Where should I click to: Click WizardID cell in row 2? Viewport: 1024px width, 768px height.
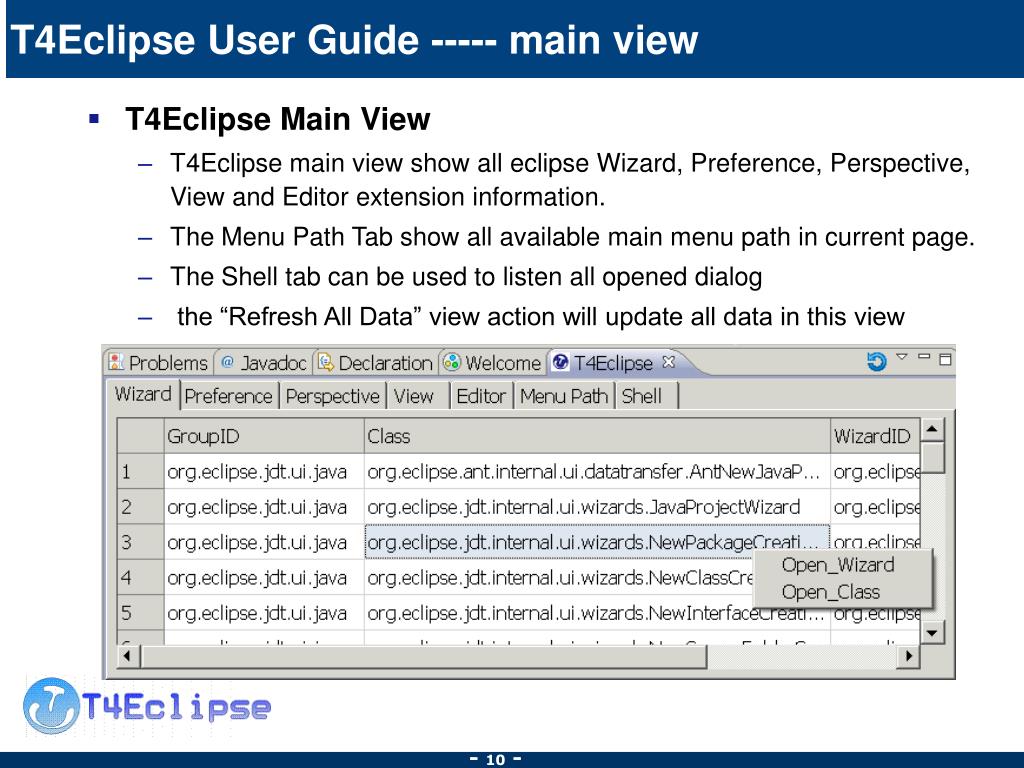pyautogui.click(x=875, y=507)
